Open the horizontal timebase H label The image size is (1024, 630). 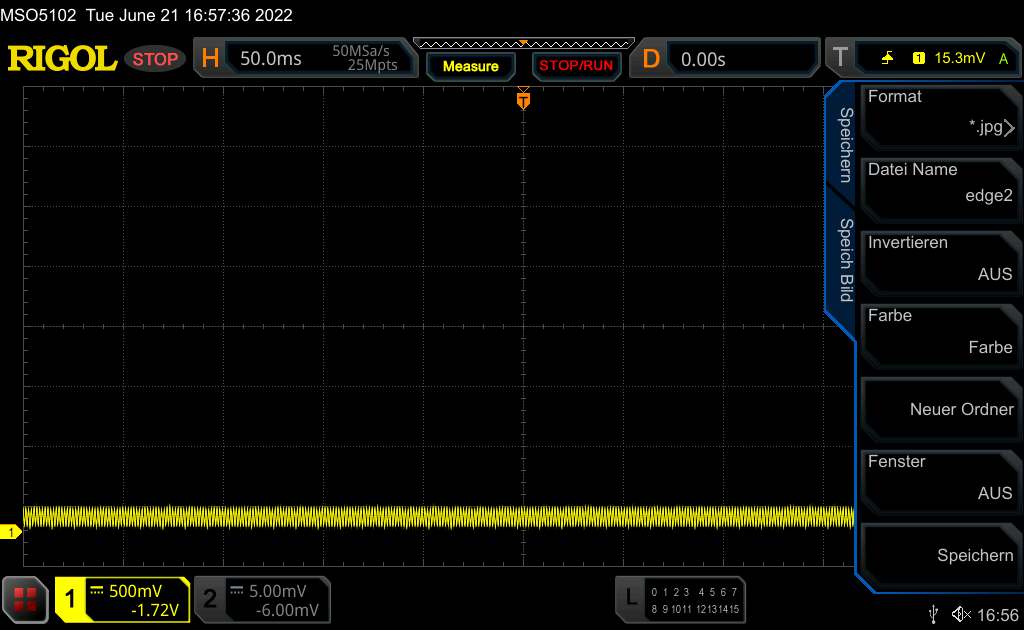tap(210, 58)
